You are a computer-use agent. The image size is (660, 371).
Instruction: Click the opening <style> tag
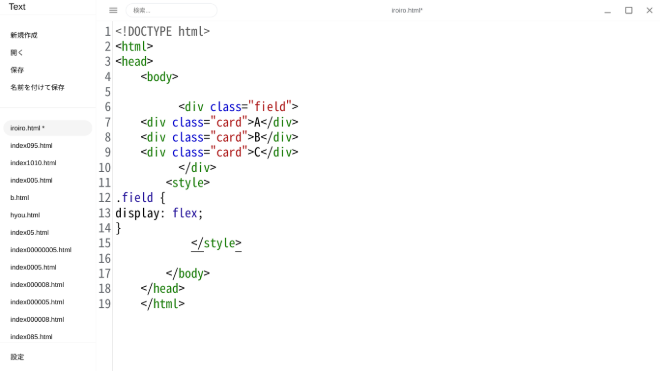pyautogui.click(x=188, y=183)
